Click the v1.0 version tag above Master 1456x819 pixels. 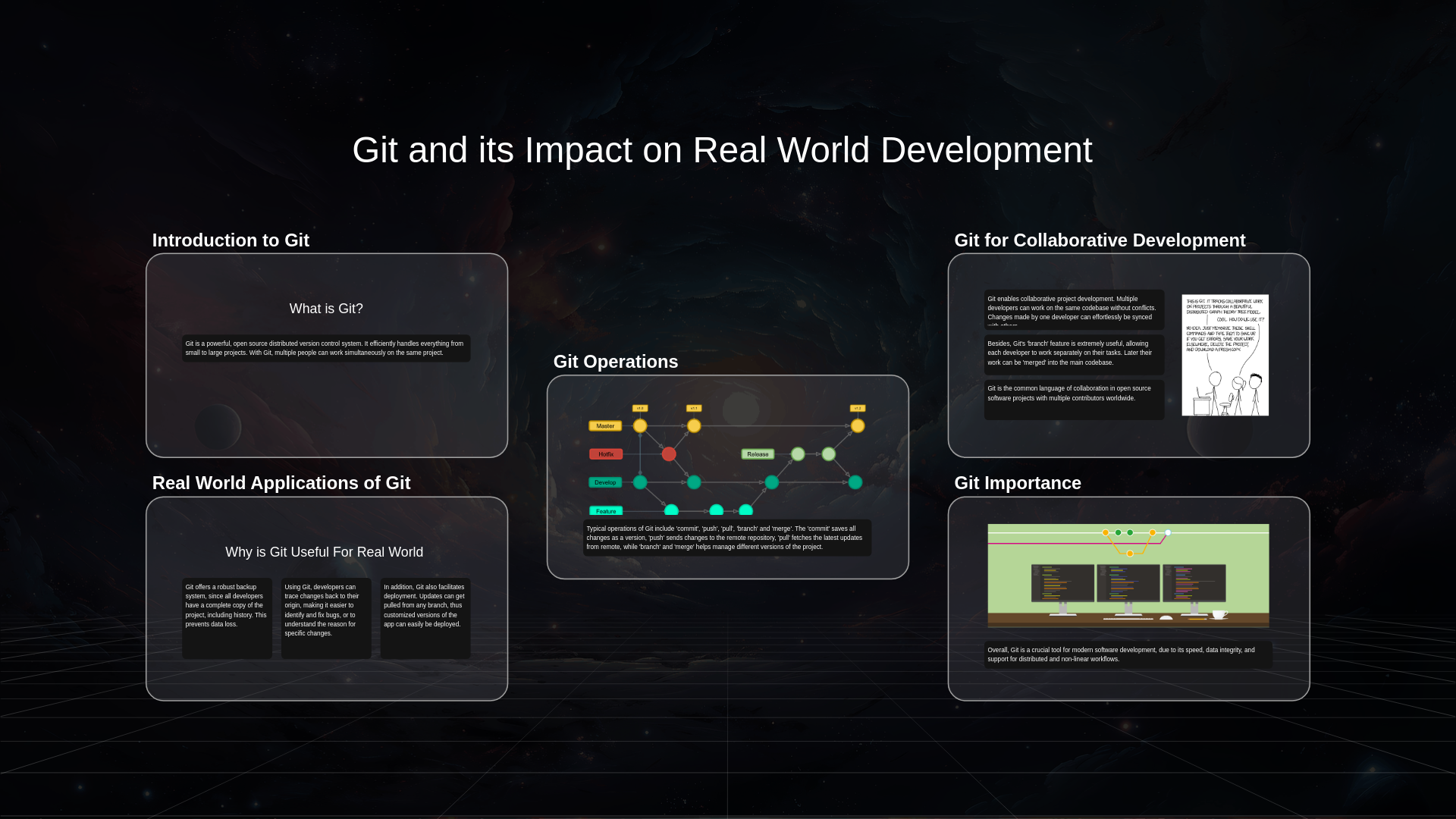click(640, 407)
